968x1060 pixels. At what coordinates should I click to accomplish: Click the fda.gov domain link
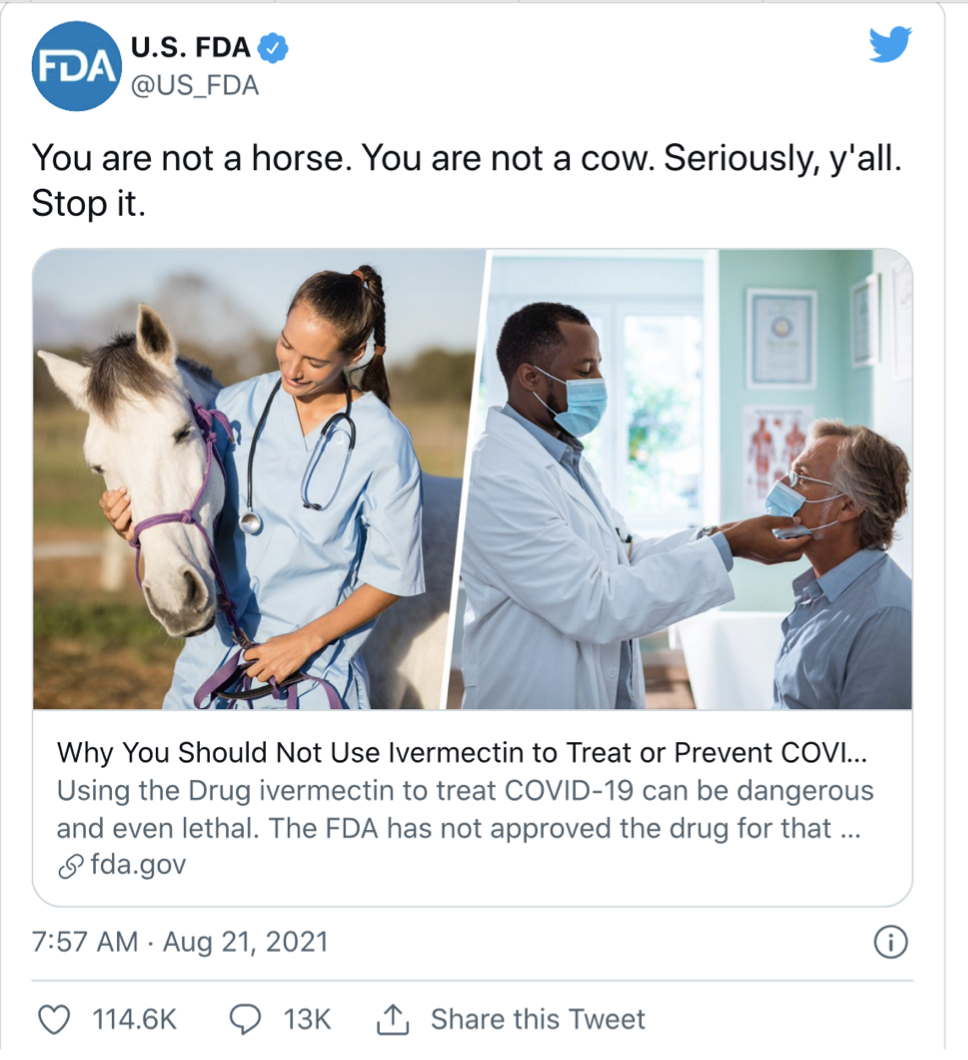point(138,865)
